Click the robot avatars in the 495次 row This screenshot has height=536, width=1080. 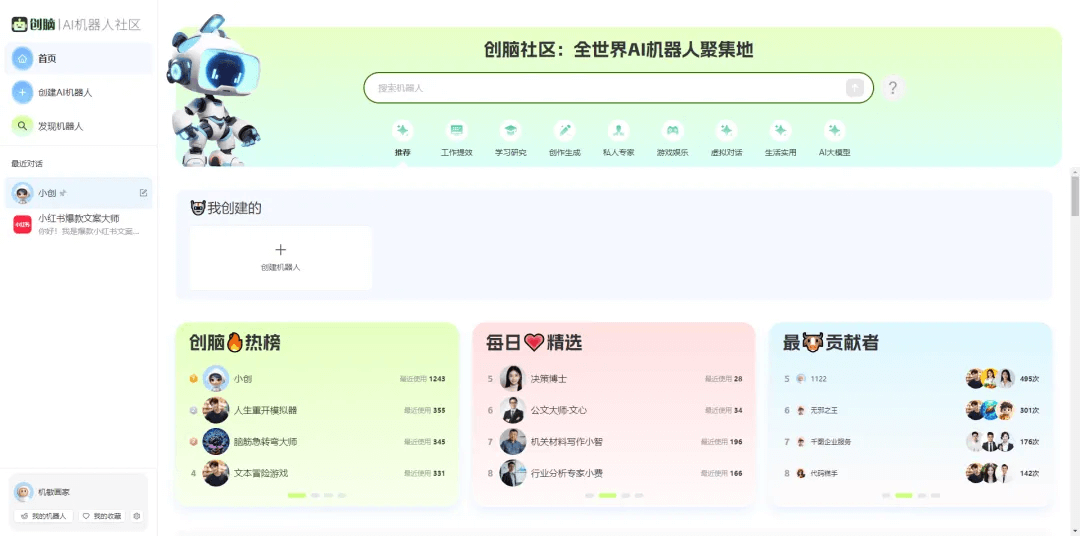click(990, 379)
